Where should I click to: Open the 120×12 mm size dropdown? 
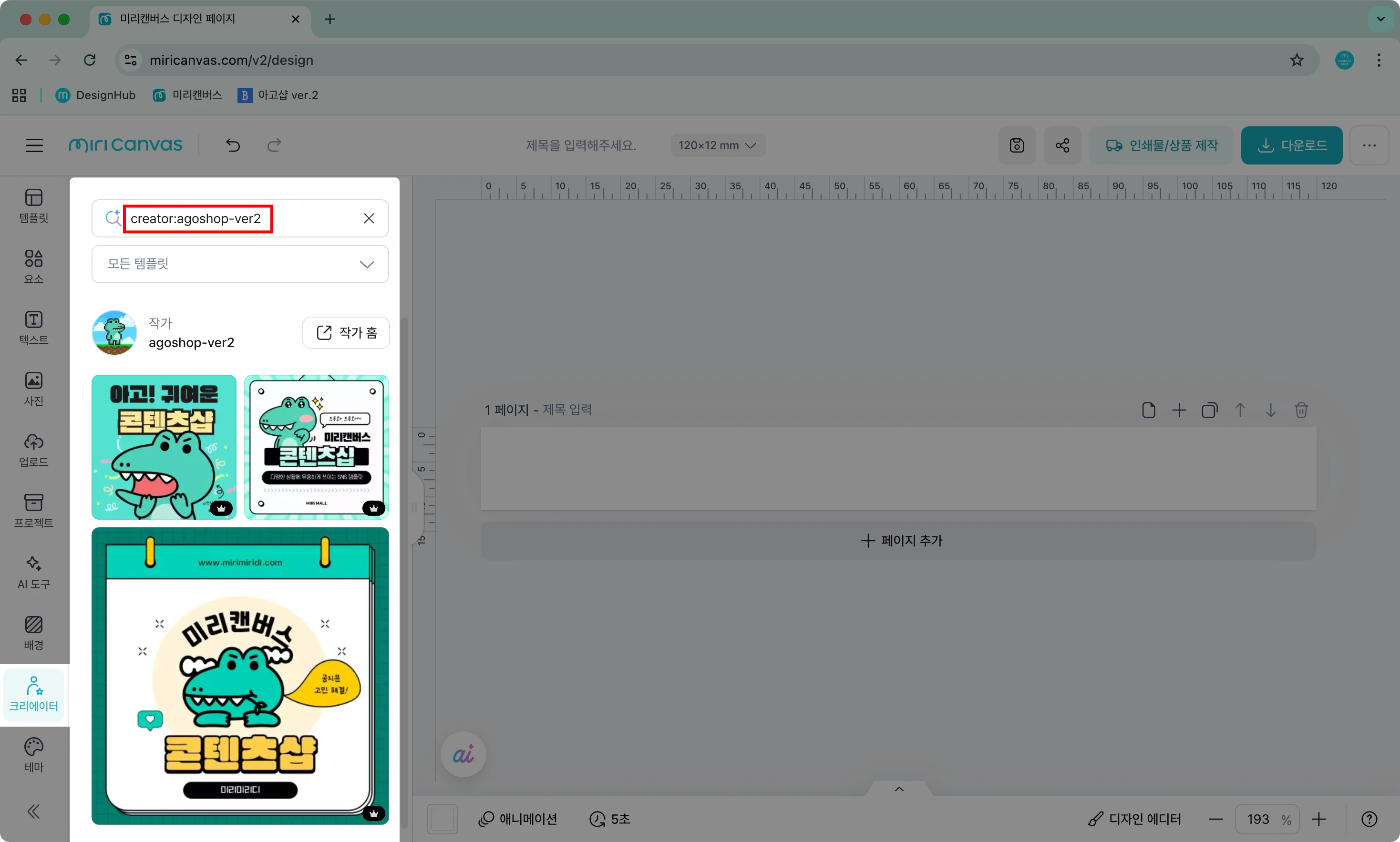click(x=717, y=145)
